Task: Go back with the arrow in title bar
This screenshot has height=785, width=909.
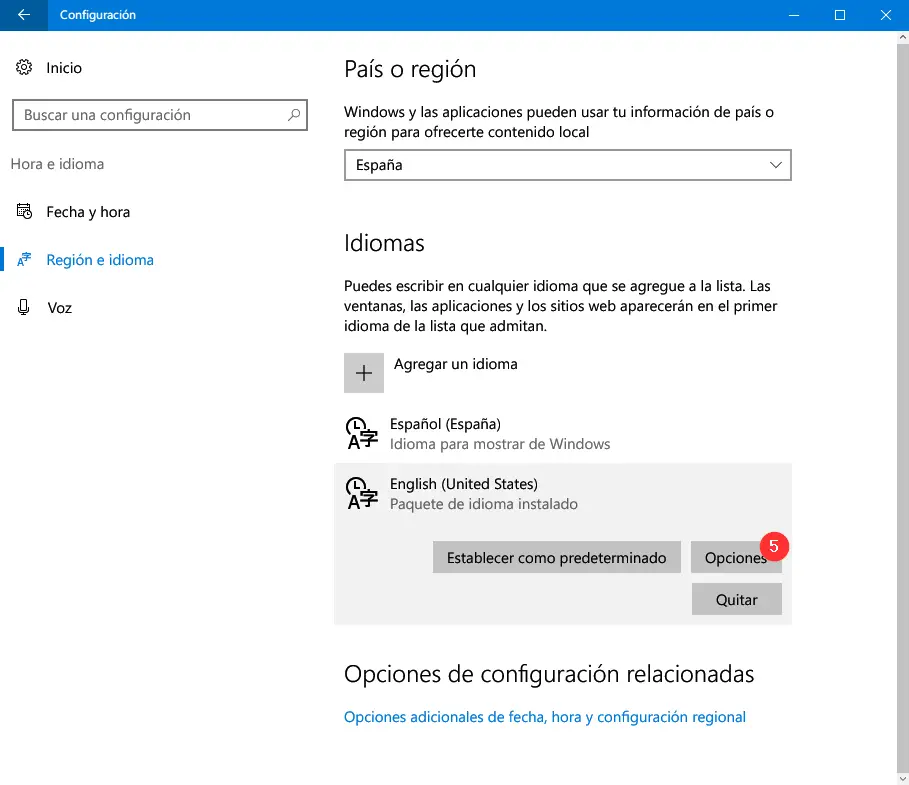Action: [x=24, y=15]
